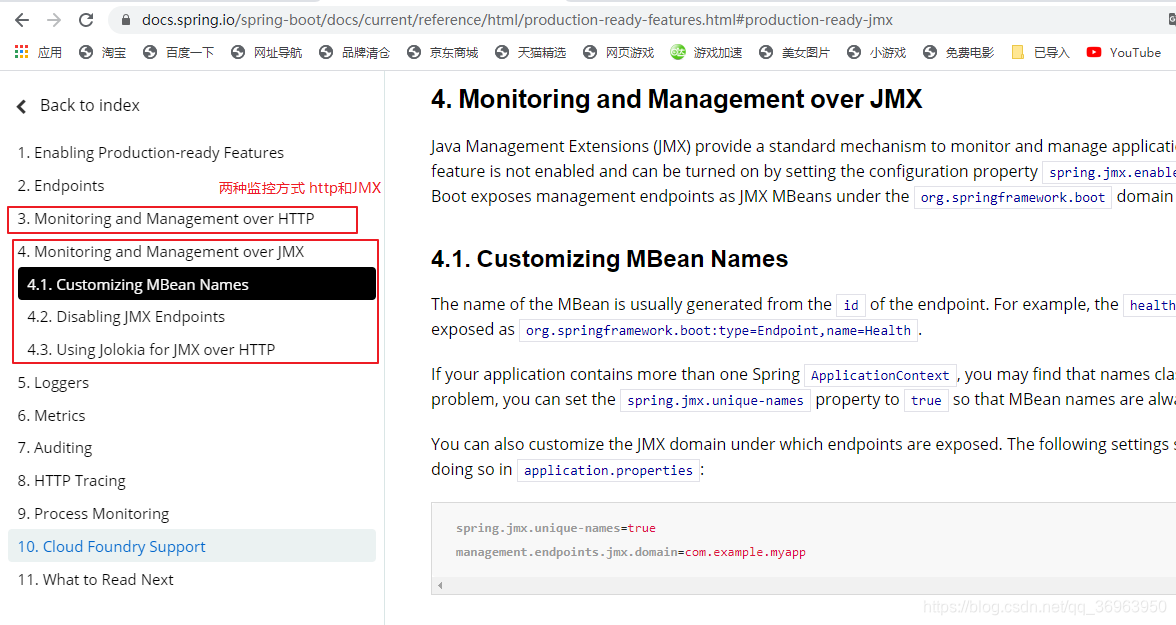Go to 3. Monitoring and Management over HTTP
The width and height of the screenshot is (1176, 625).
click(166, 219)
